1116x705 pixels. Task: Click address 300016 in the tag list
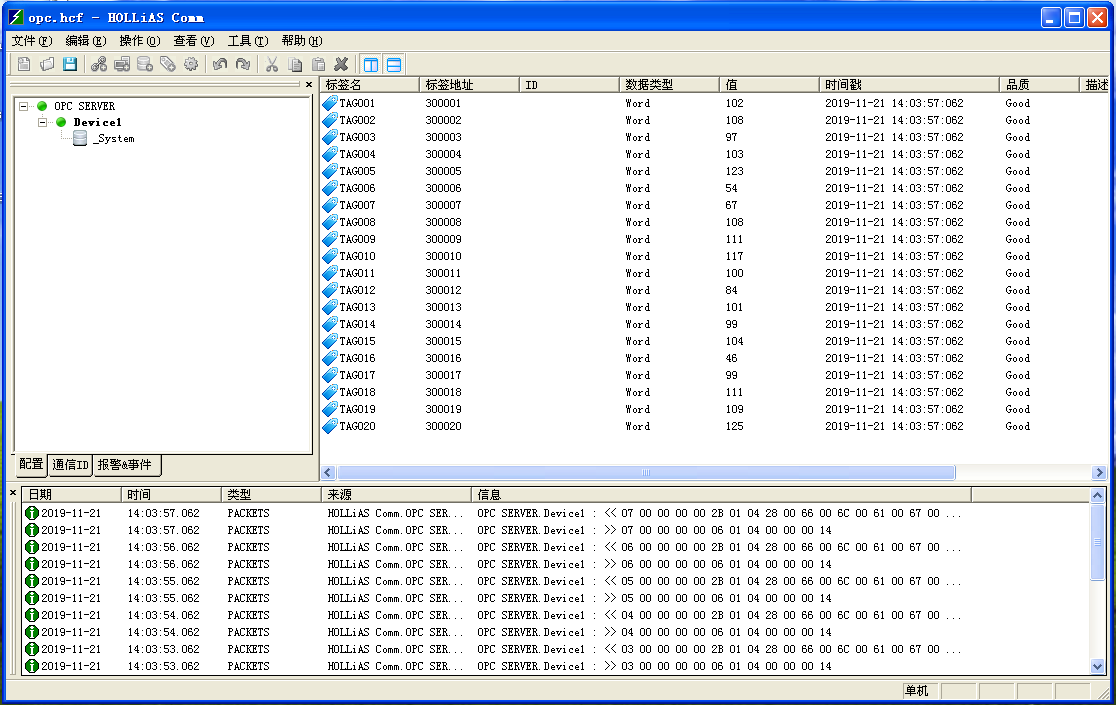pos(443,359)
